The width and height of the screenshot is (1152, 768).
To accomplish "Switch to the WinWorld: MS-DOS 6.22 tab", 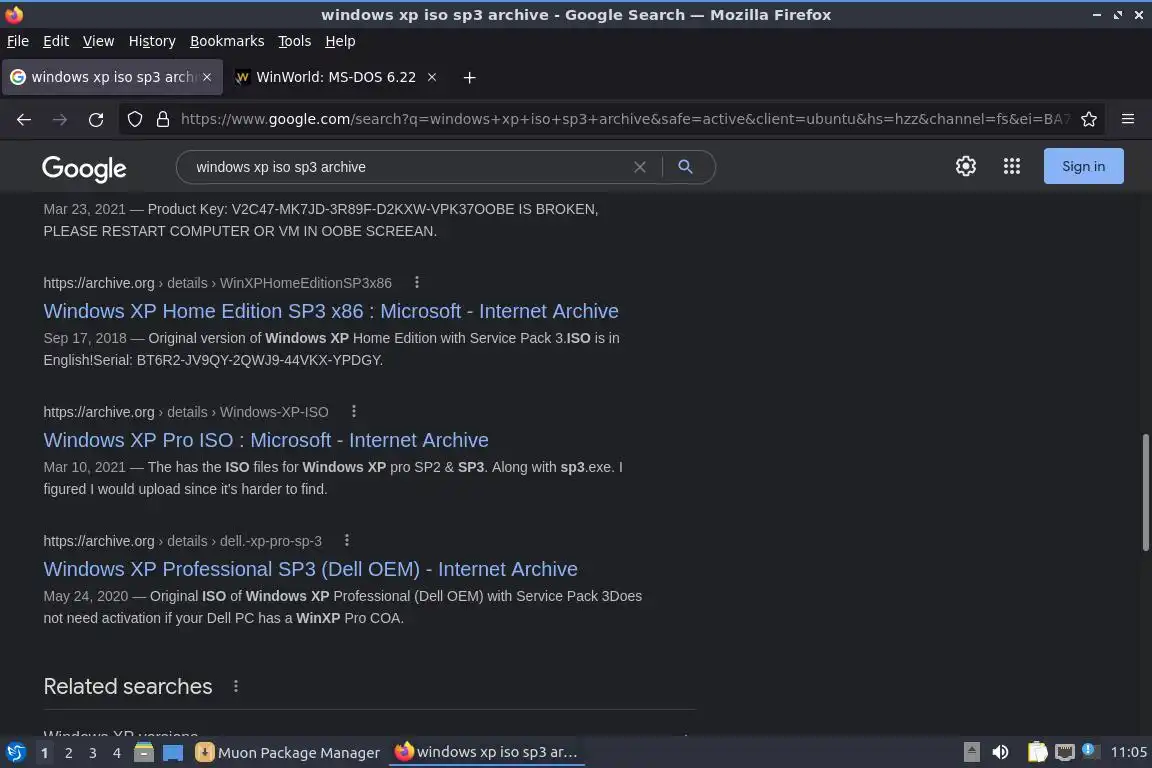I will [336, 77].
